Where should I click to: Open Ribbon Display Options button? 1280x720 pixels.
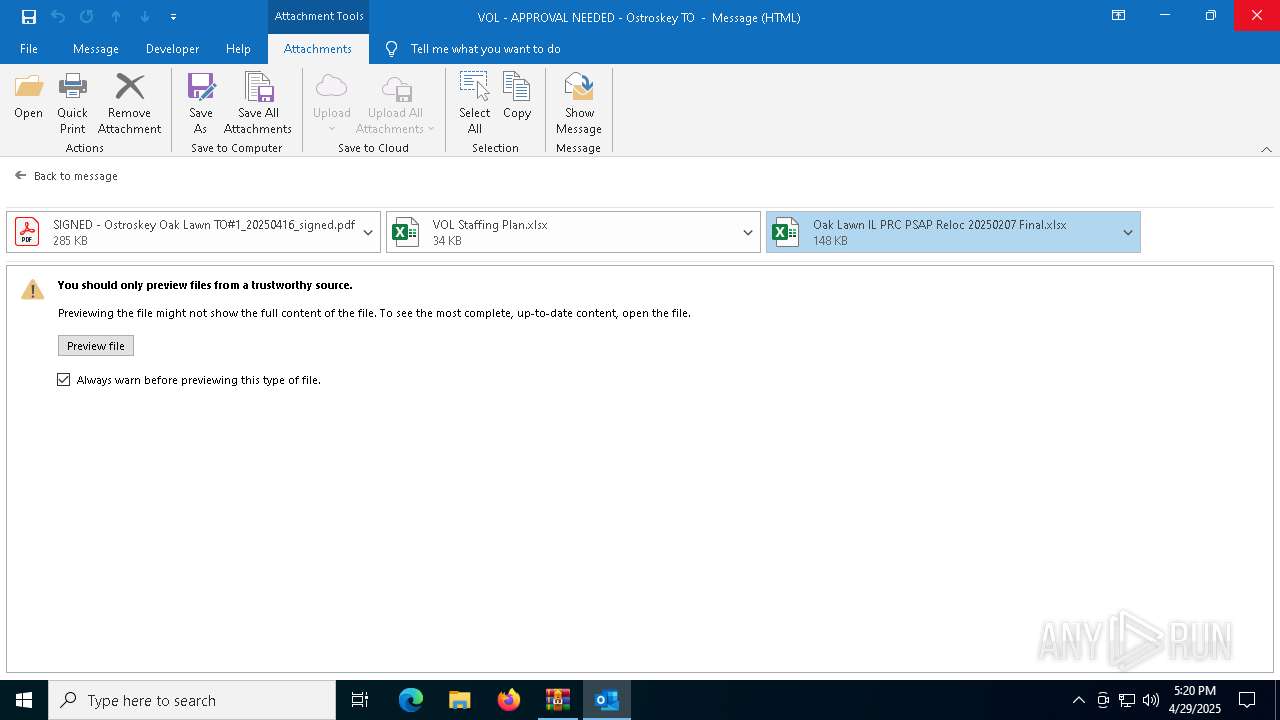(1118, 15)
